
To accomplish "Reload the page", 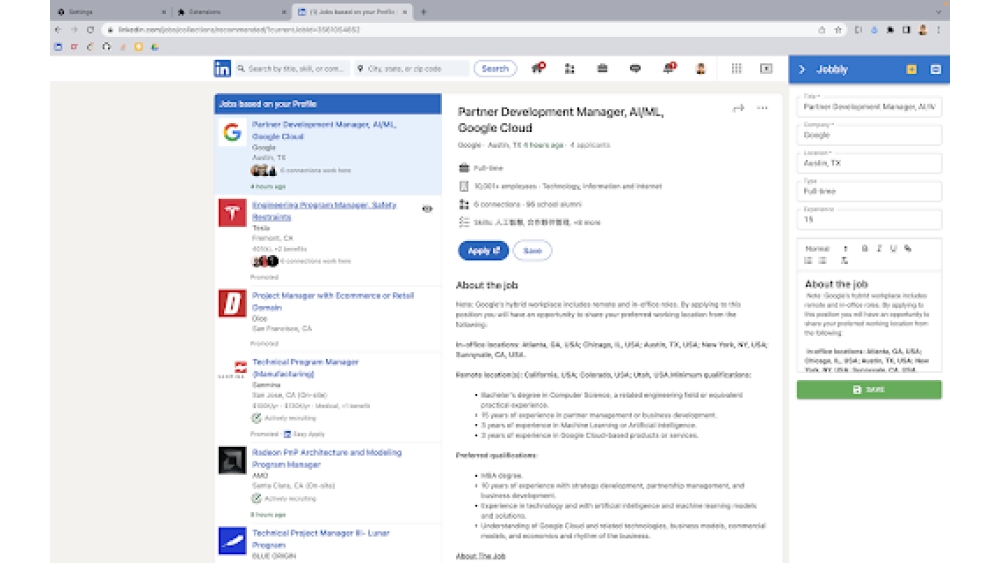I will (x=91, y=29).
